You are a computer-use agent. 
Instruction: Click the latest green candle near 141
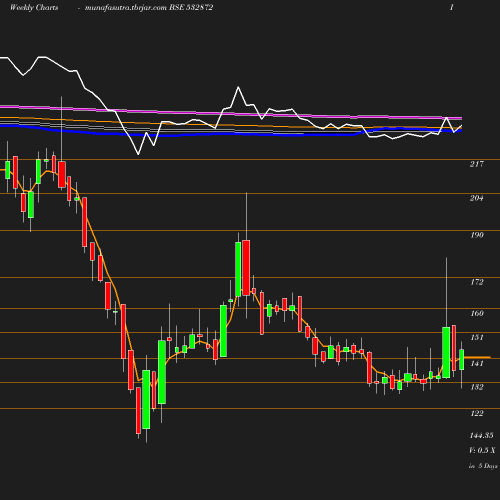tap(462, 360)
